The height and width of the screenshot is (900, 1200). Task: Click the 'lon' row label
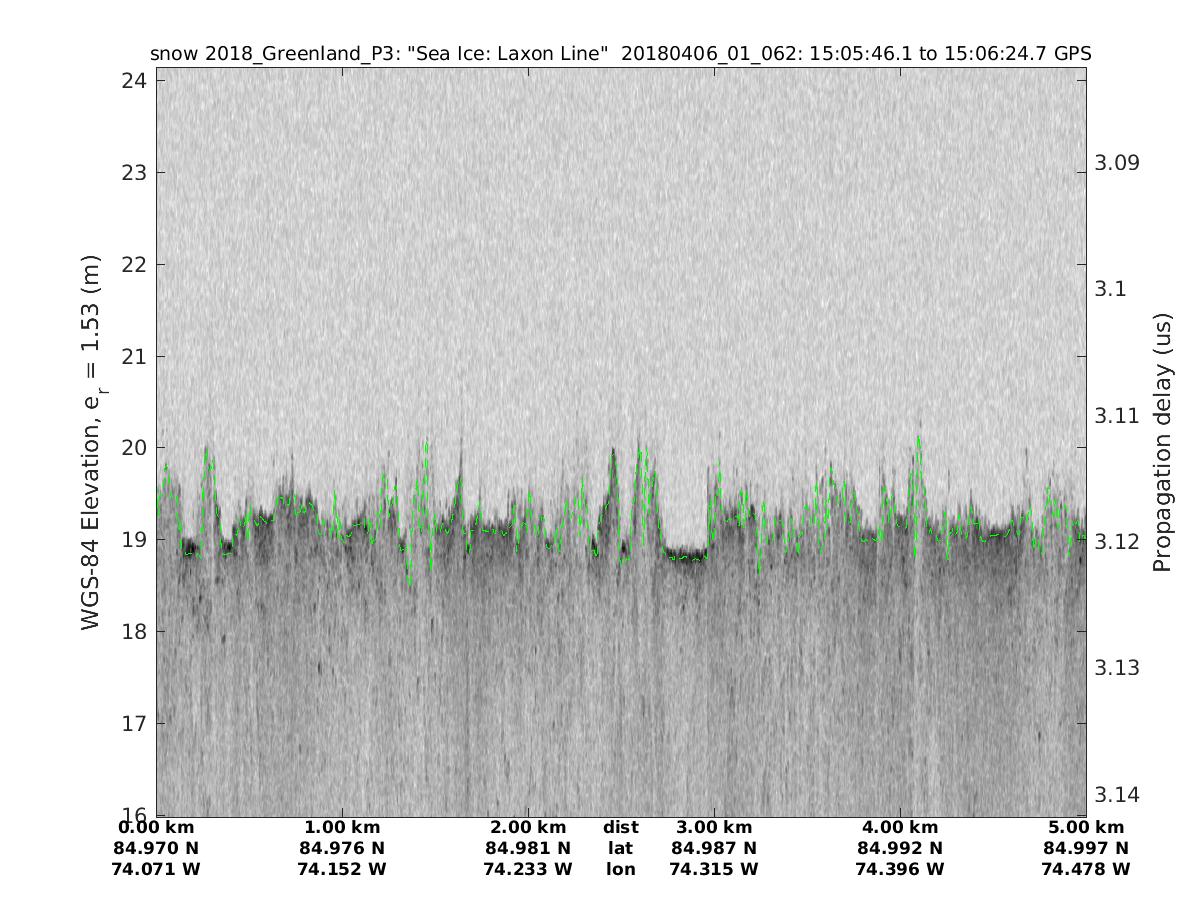(620, 869)
